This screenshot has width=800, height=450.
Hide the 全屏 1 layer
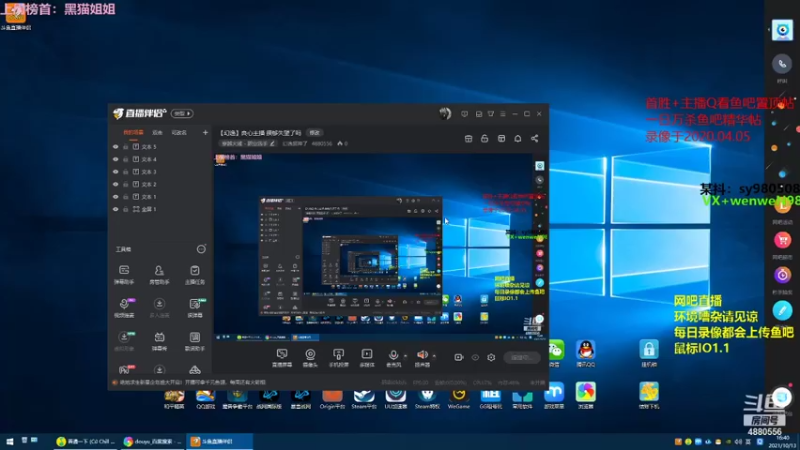[x=115, y=209]
